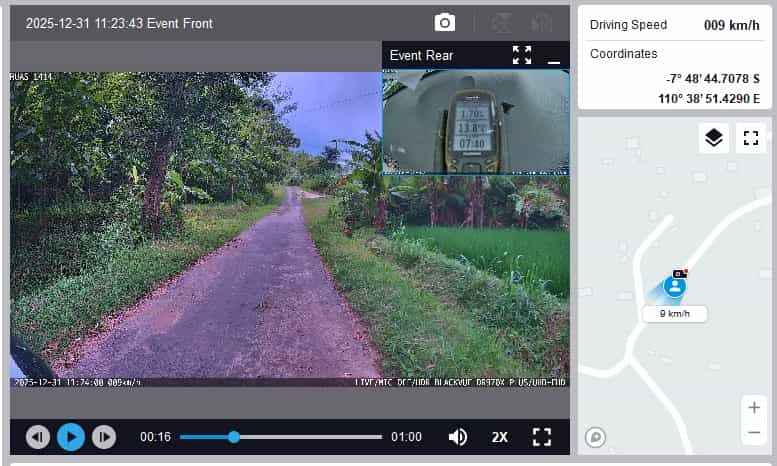
Task: Click the map attribution logo icon
Action: [596, 436]
